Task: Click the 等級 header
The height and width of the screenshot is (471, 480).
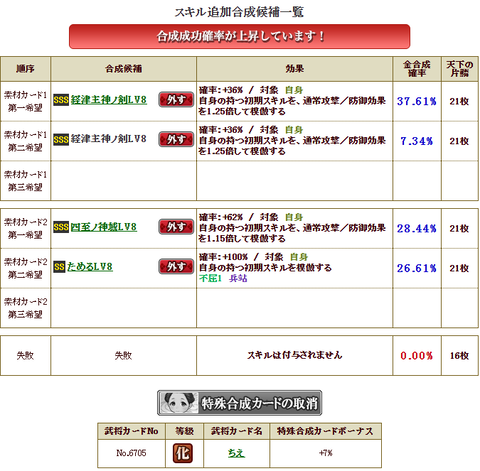Action: (184, 431)
